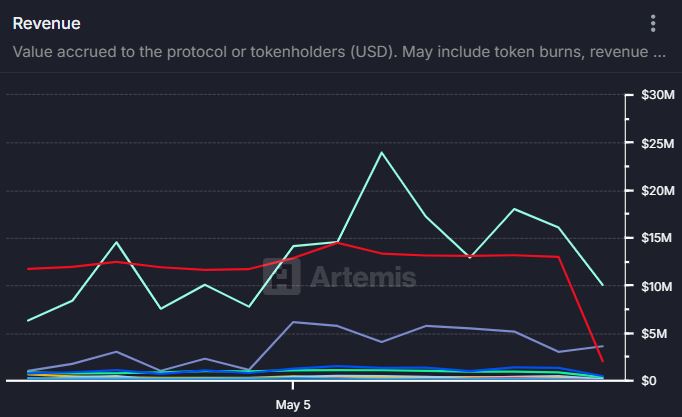Expand the truncated revenue description text
682x417 pixels.
coord(339,52)
